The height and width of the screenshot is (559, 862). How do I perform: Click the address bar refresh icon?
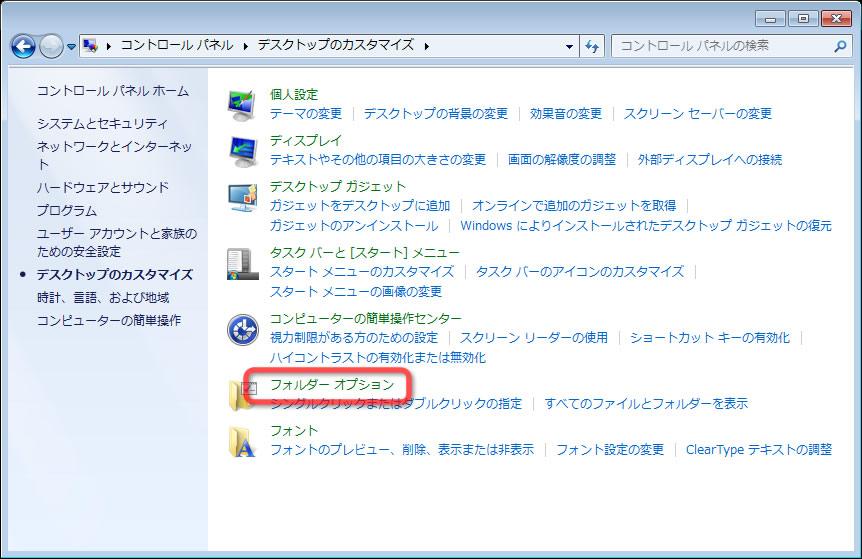click(x=592, y=46)
